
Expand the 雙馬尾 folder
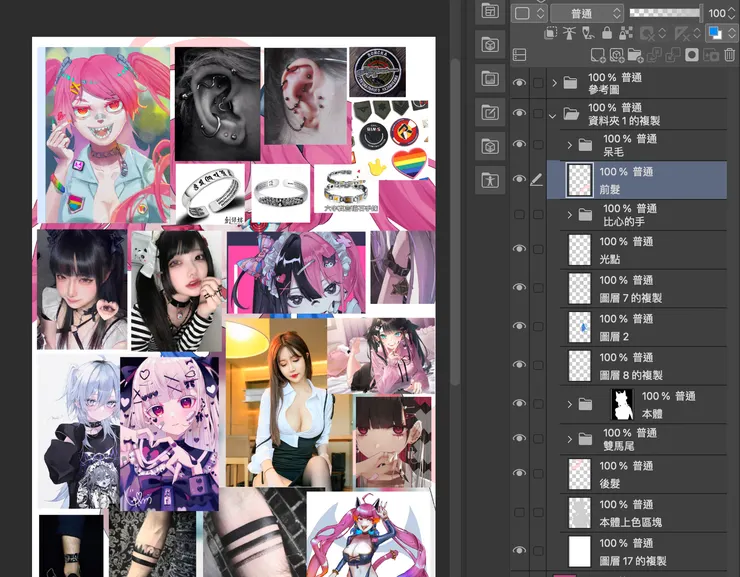click(x=570, y=439)
